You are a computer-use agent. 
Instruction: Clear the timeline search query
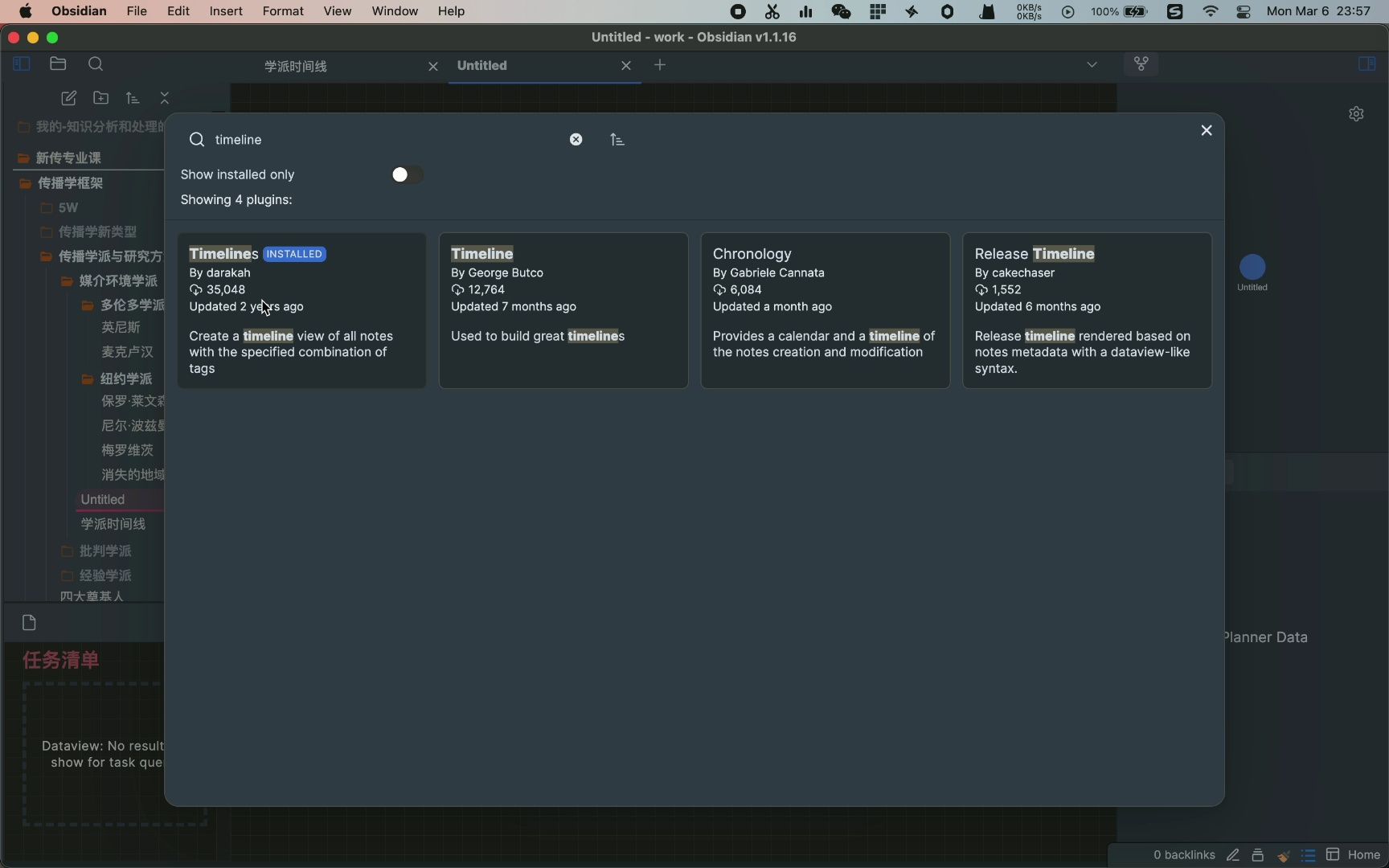click(x=576, y=140)
